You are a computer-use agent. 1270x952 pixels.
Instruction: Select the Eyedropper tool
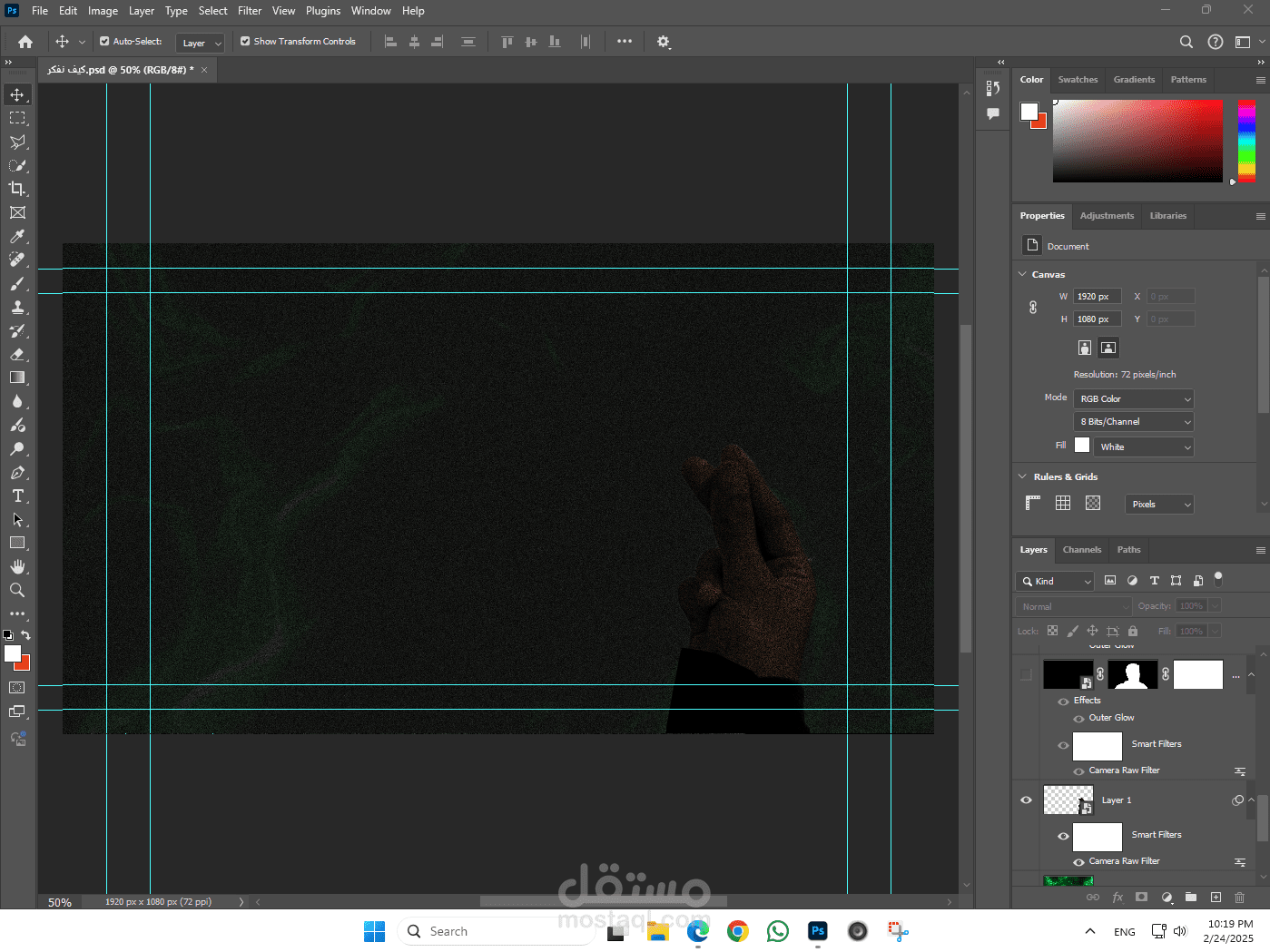click(x=17, y=236)
